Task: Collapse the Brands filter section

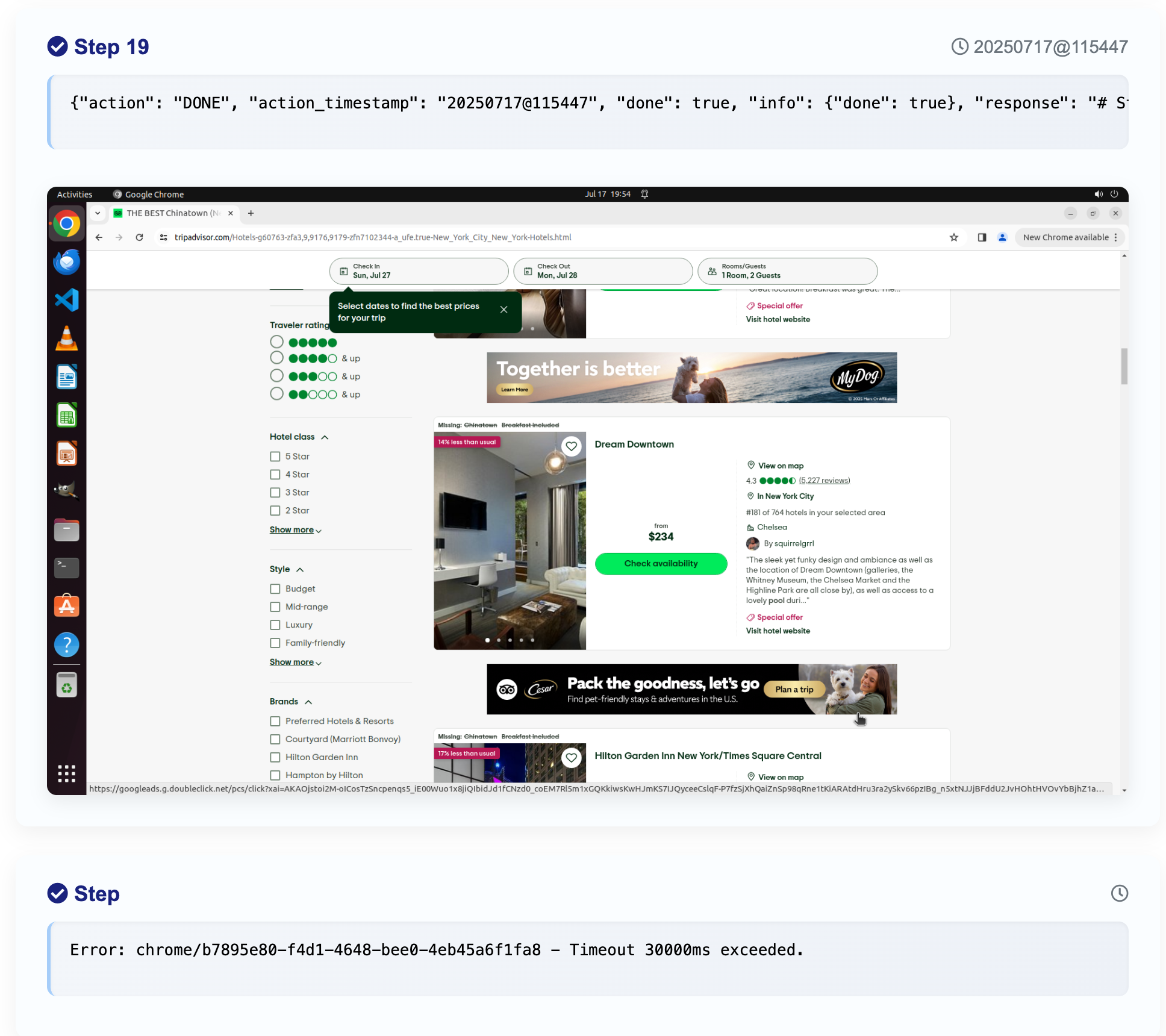Action: tap(310, 702)
